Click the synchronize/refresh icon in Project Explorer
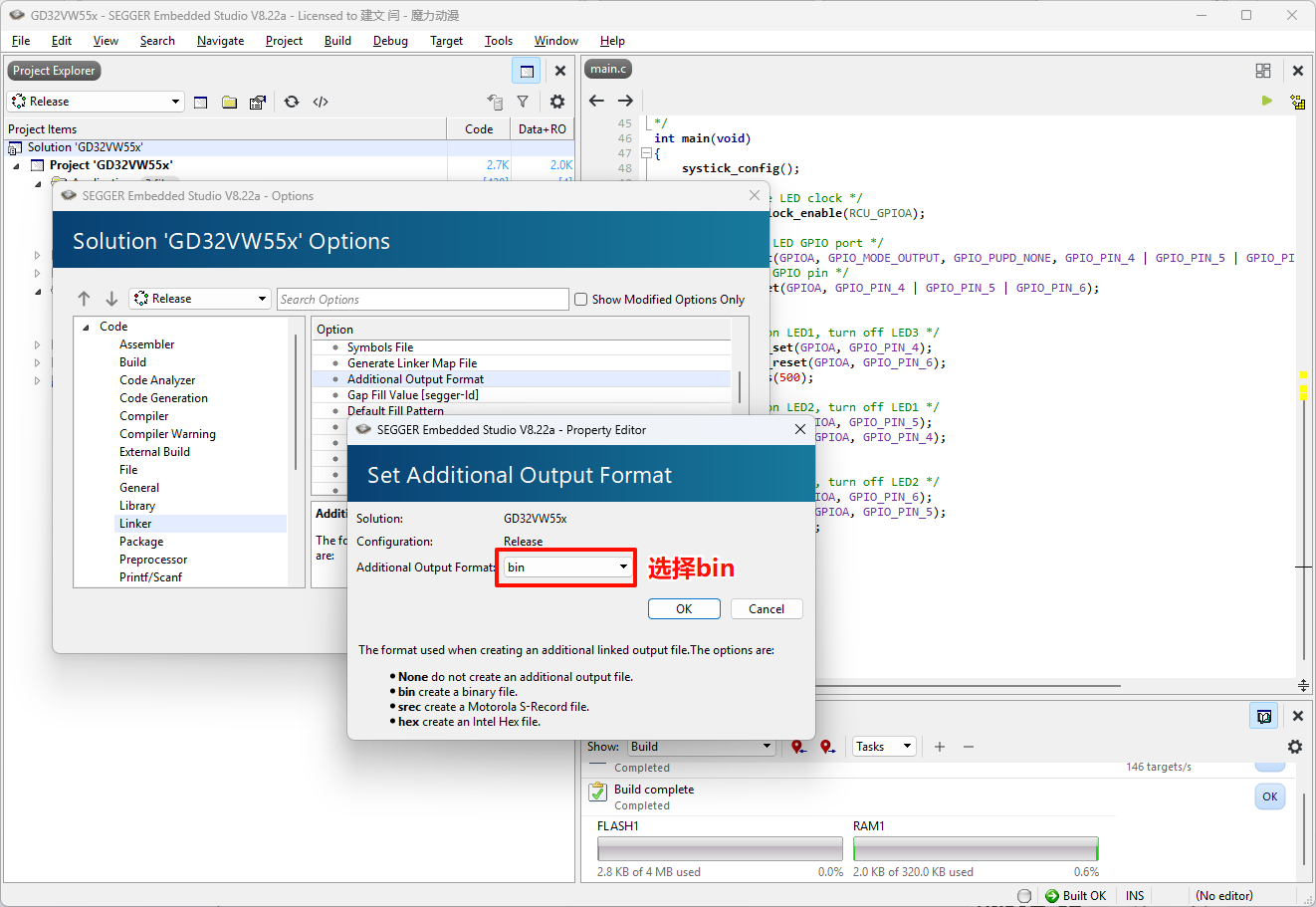Viewport: 1316px width, 907px height. click(292, 102)
